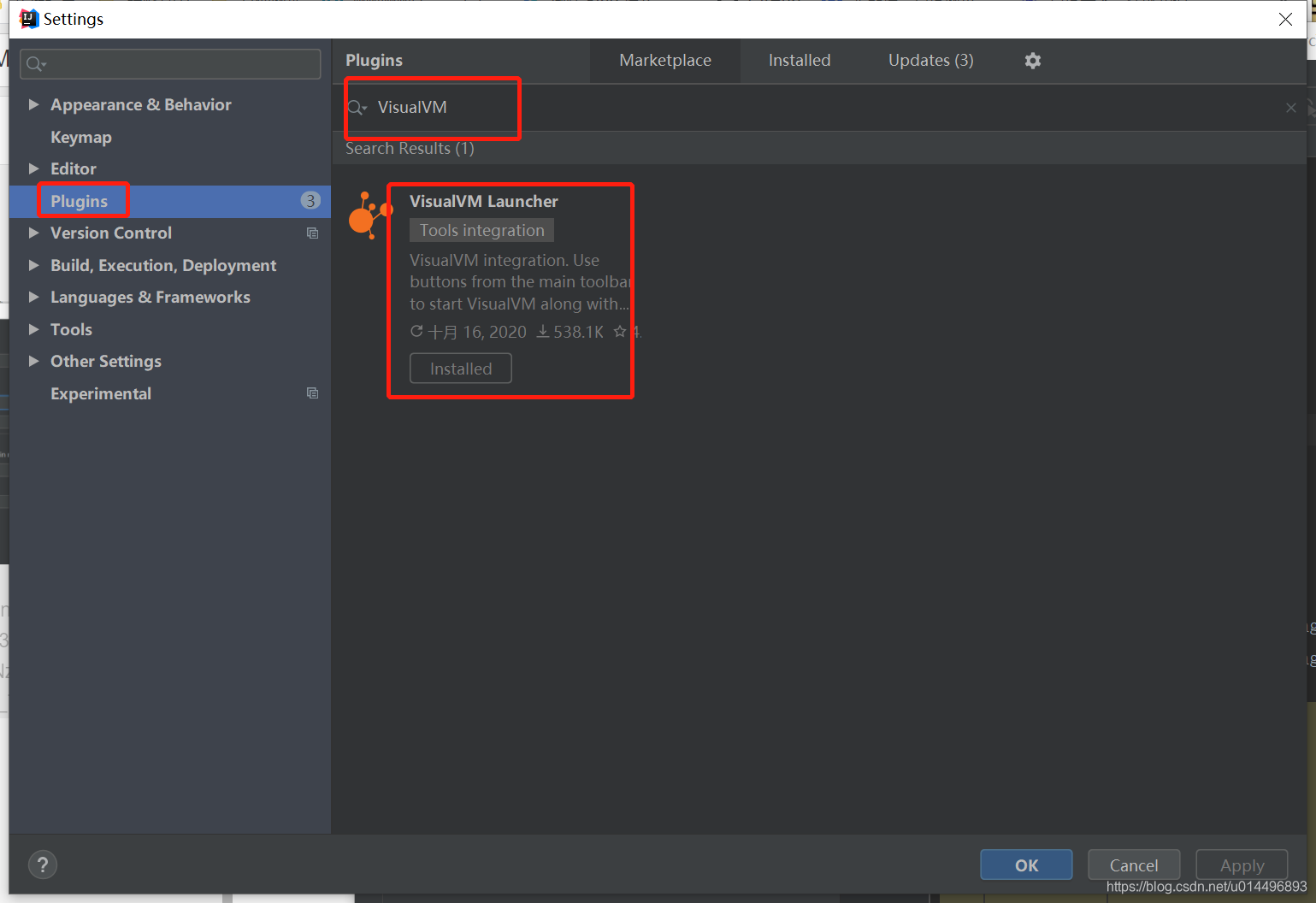Viewport: 1316px width, 903px height.
Task: Click the 十月 16, 2020 update date
Action: click(469, 332)
